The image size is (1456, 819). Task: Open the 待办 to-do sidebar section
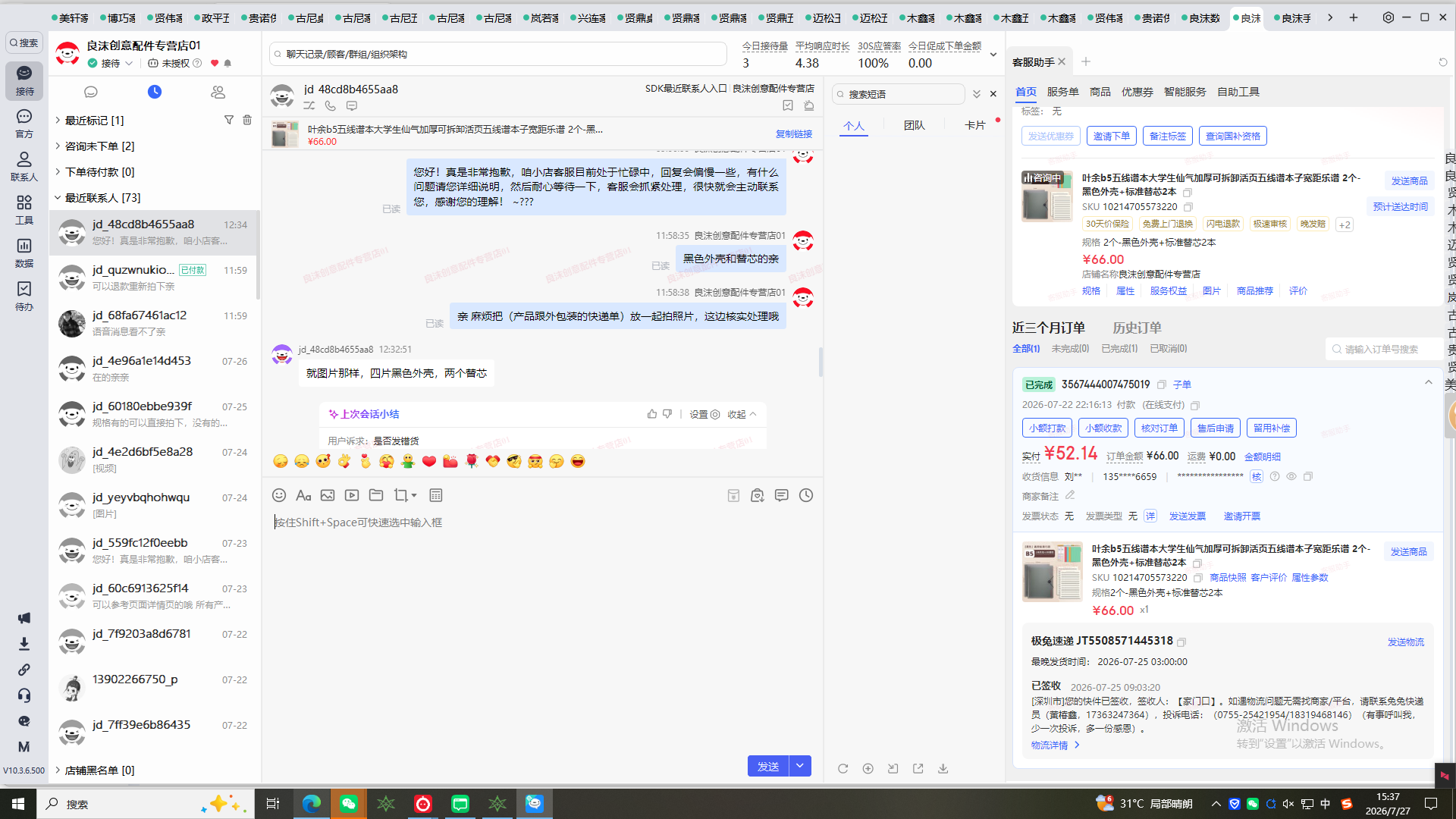point(24,297)
